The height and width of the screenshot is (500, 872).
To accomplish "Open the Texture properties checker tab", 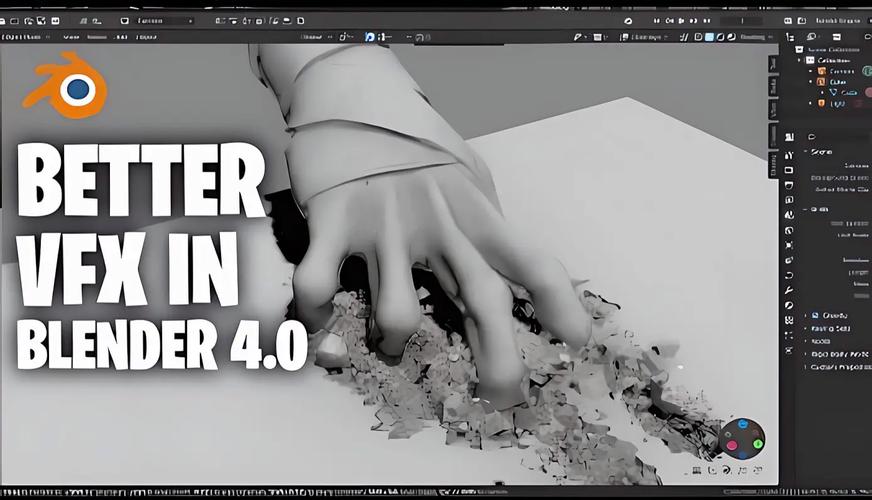I will click(789, 320).
